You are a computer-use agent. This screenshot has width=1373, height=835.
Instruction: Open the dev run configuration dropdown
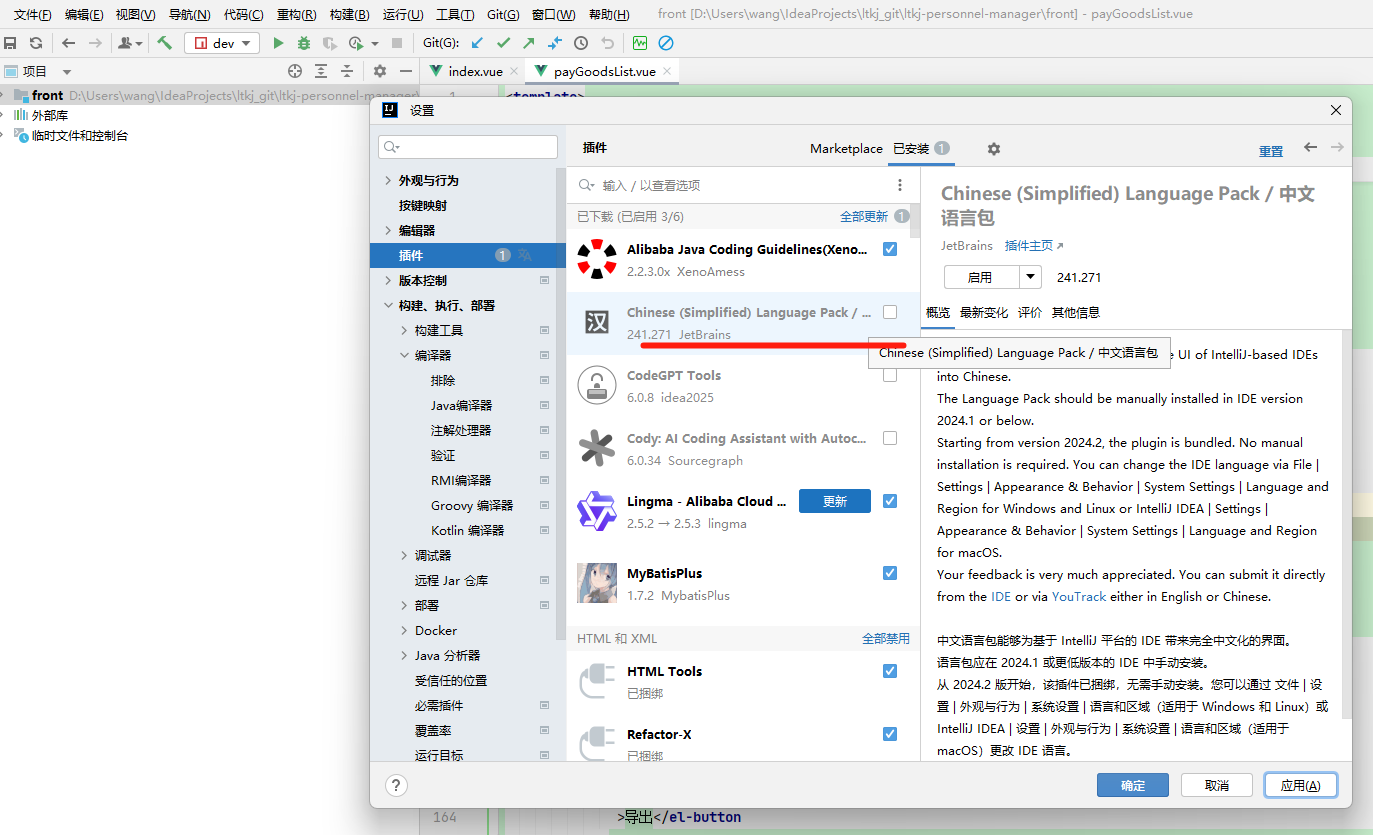pyautogui.click(x=222, y=43)
